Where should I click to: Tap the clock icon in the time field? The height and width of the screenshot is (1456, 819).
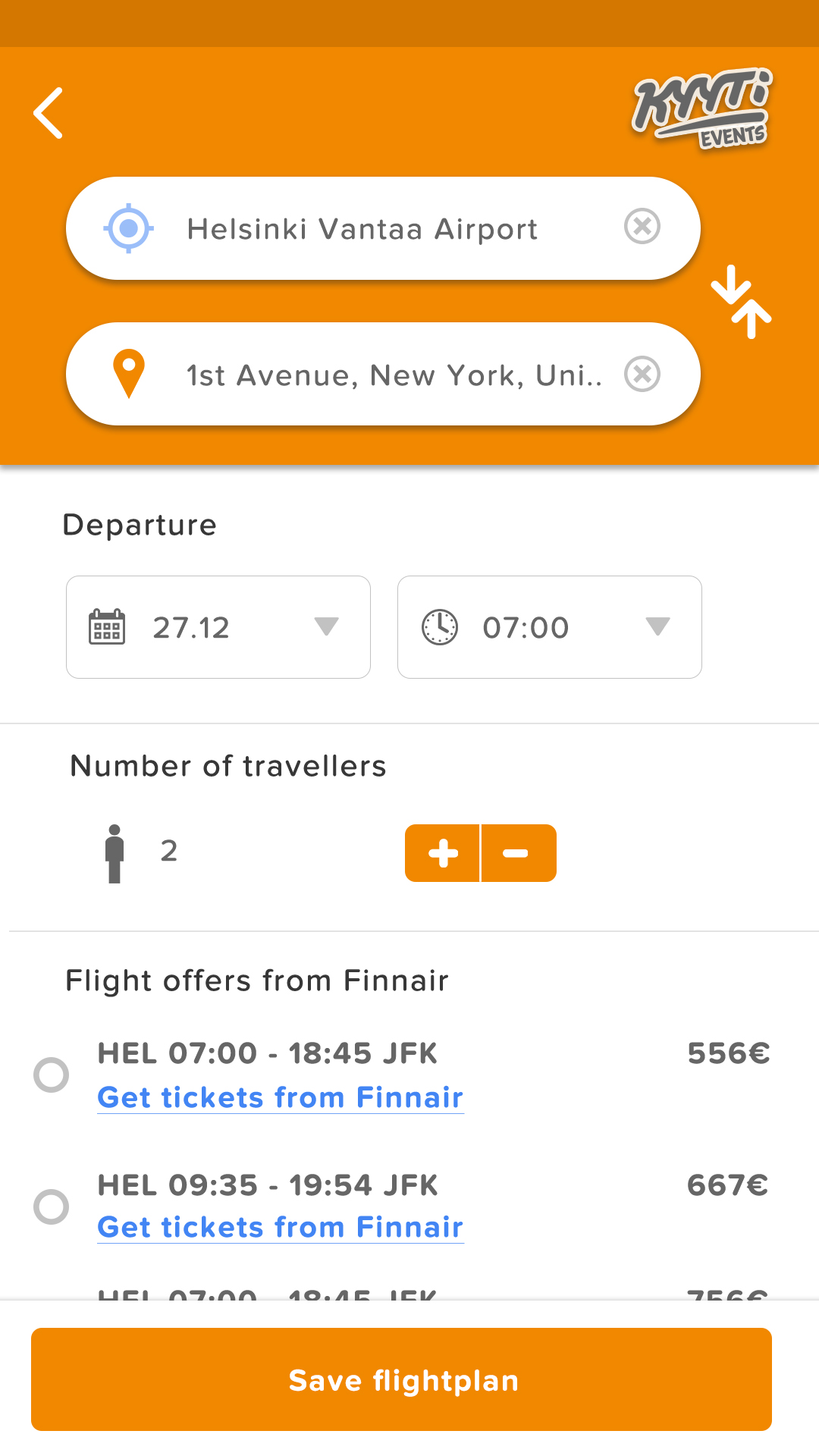tap(440, 627)
